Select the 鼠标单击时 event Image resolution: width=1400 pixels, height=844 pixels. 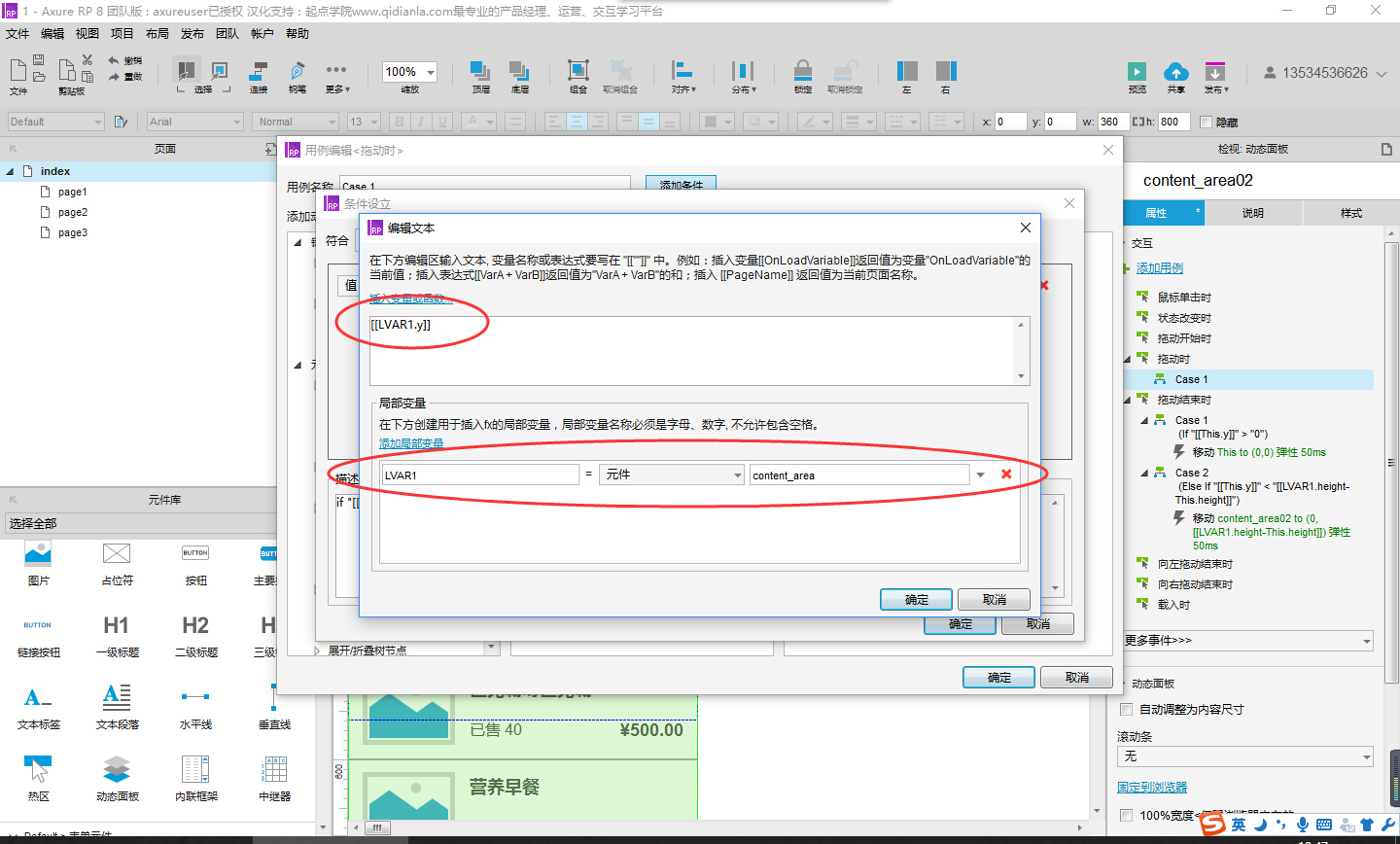point(1184,298)
